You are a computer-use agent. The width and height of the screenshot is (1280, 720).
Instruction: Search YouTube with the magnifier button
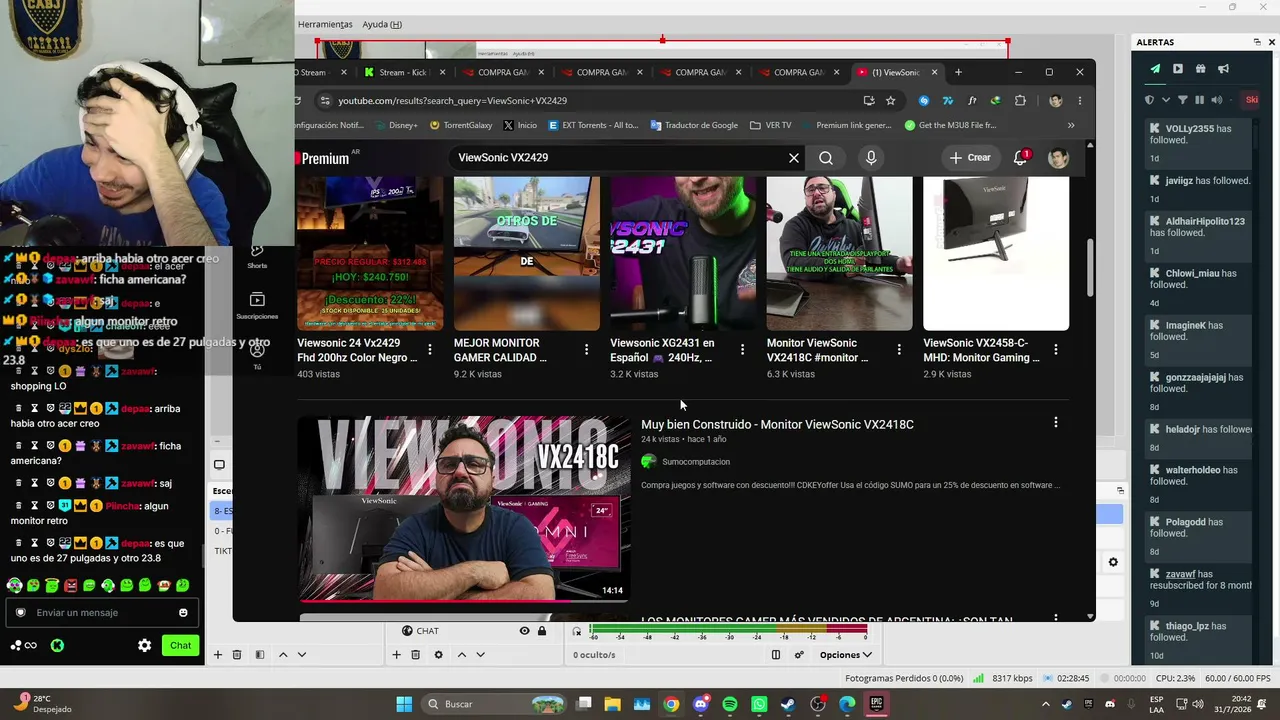[x=826, y=158]
